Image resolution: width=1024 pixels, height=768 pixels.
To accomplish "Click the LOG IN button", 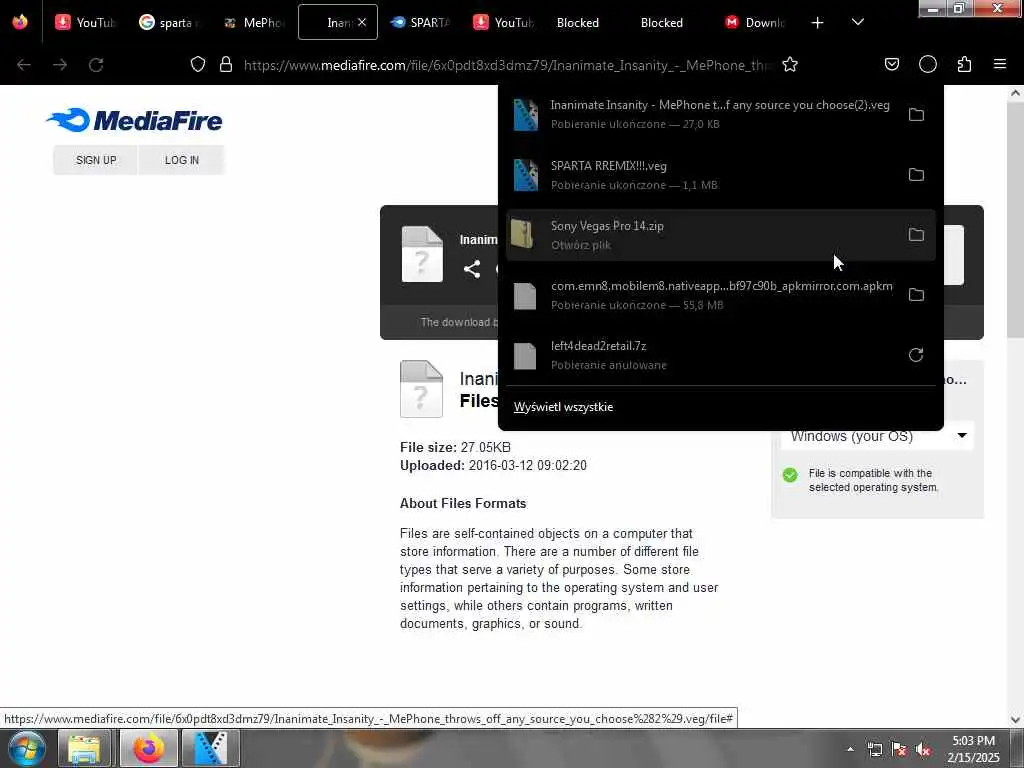I will pyautogui.click(x=182, y=160).
